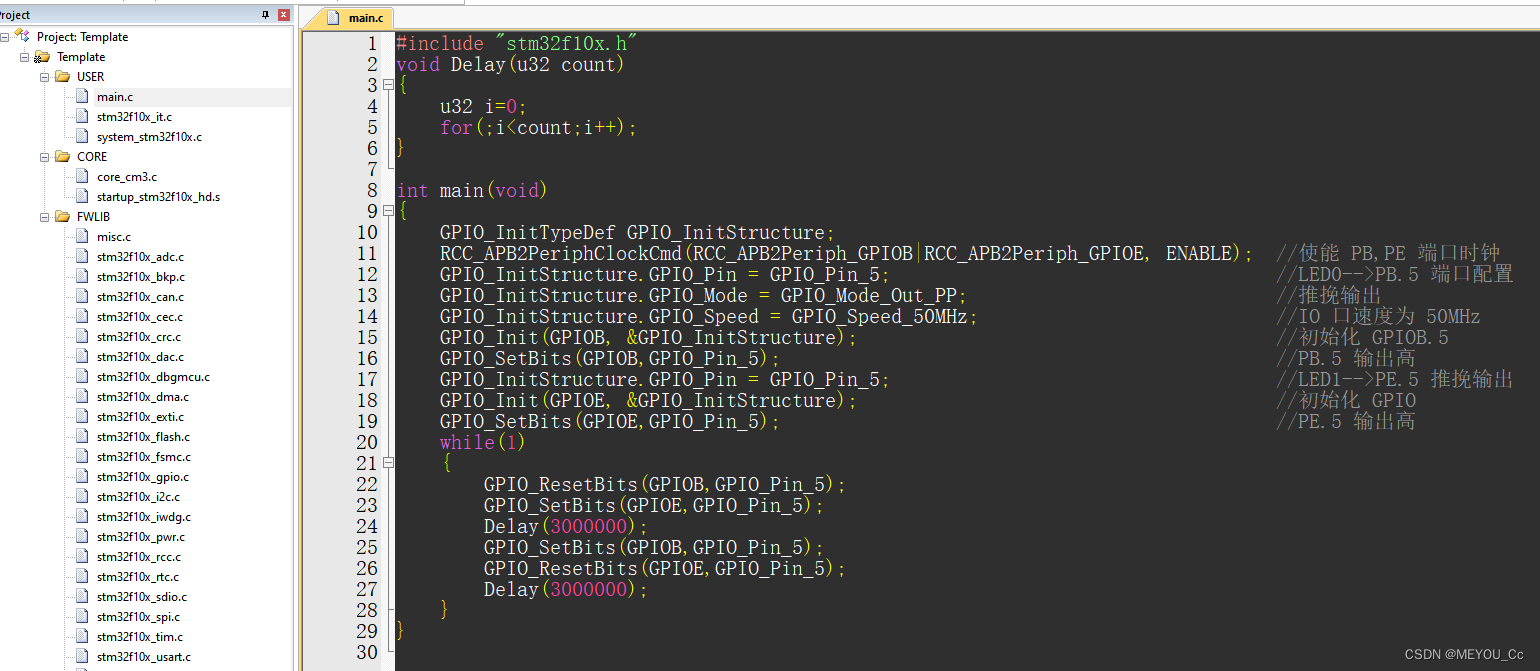Click the file icon beside stm32f10x_cec.c
1540x671 pixels.
82,317
